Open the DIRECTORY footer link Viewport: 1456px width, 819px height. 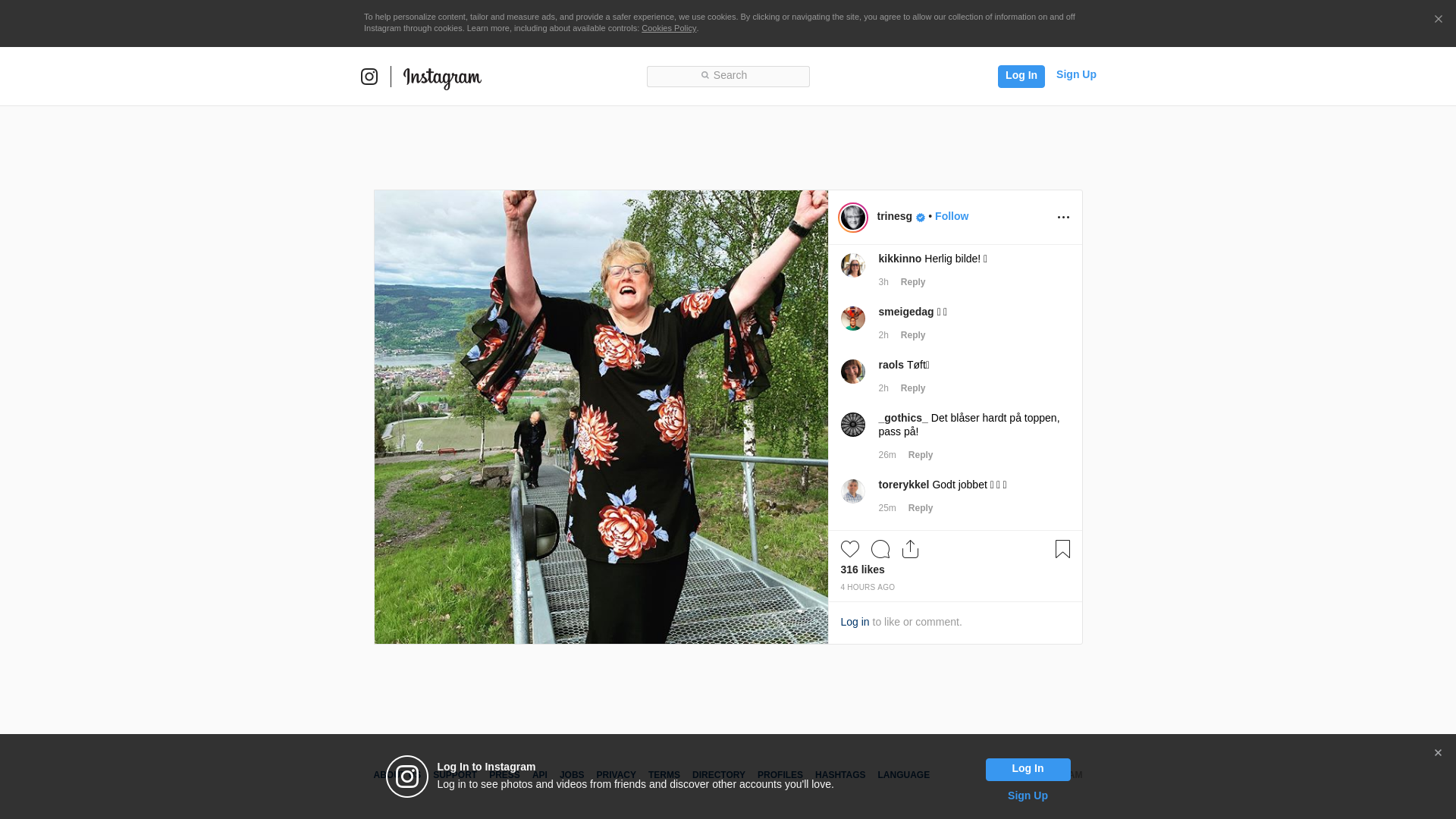click(x=719, y=775)
